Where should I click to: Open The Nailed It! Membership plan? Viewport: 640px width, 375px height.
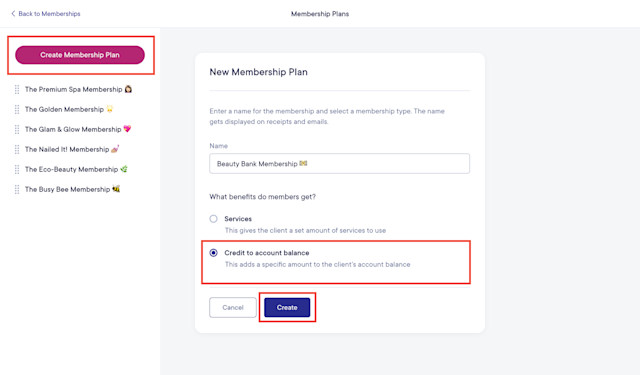coord(72,149)
